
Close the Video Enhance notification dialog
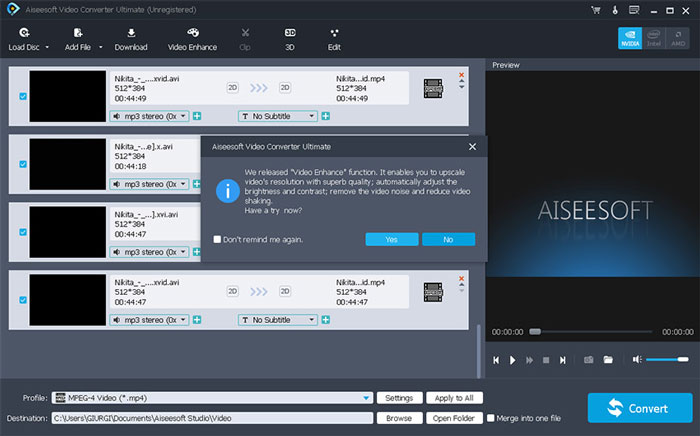pos(472,146)
